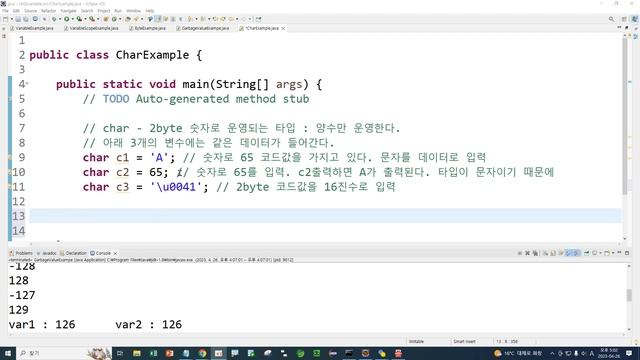The width and height of the screenshot is (640, 360).
Task: Open File Explorer from the taskbar
Action: (136, 353)
